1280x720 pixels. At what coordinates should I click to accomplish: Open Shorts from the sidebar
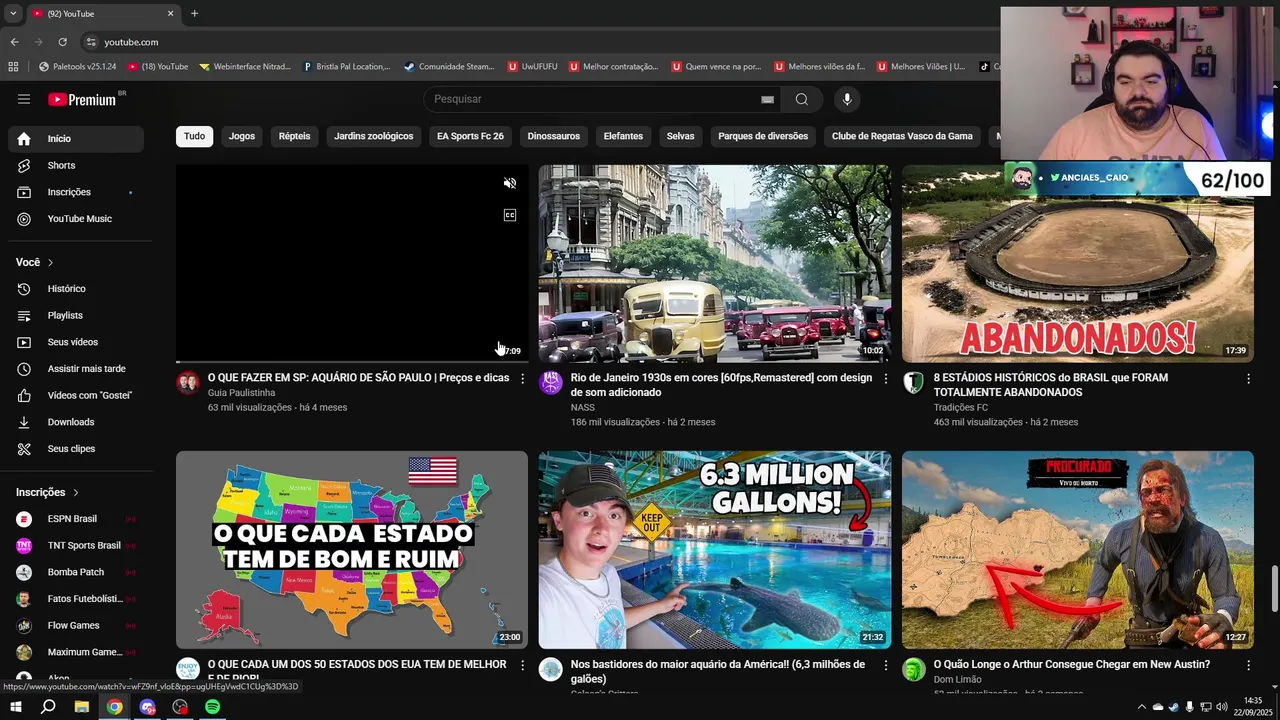pos(76,165)
